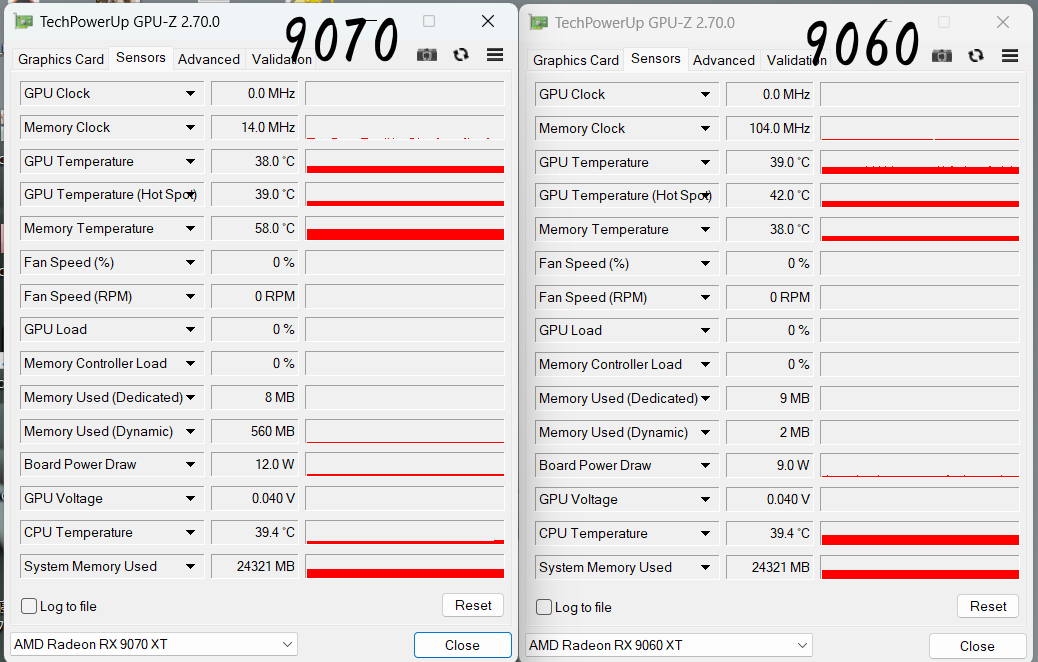Image resolution: width=1038 pixels, height=662 pixels.
Task: Click the screenshot camera icon in the RX 9060 window
Action: (942, 56)
